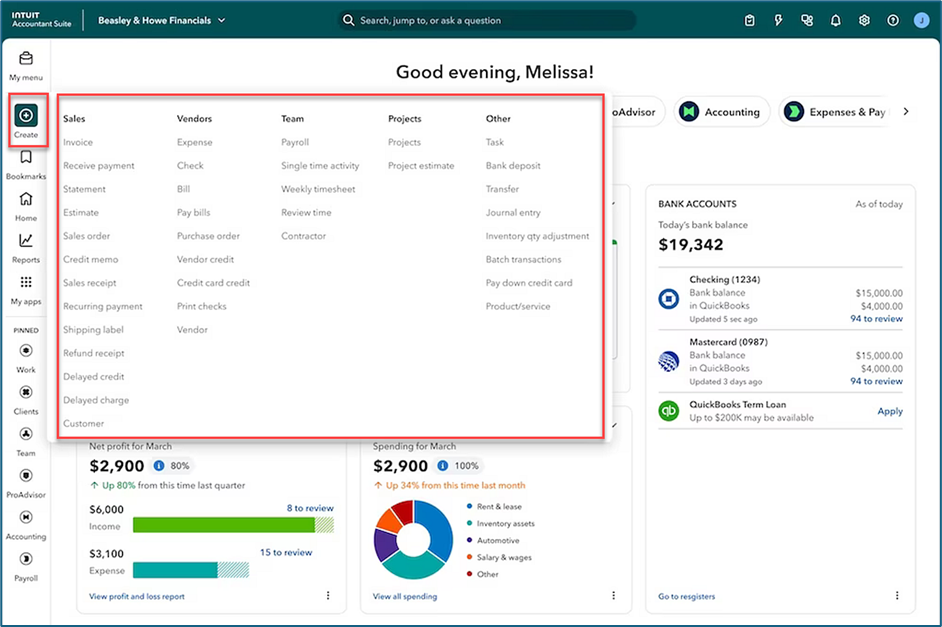Expand Beasley & Howe Financials company dropdown
The height and width of the screenshot is (627, 942).
coord(221,20)
